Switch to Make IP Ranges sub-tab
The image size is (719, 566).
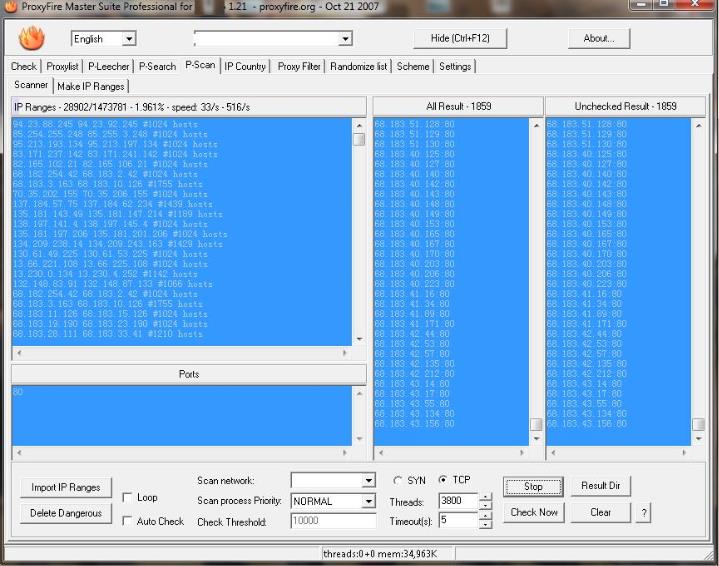[91, 86]
